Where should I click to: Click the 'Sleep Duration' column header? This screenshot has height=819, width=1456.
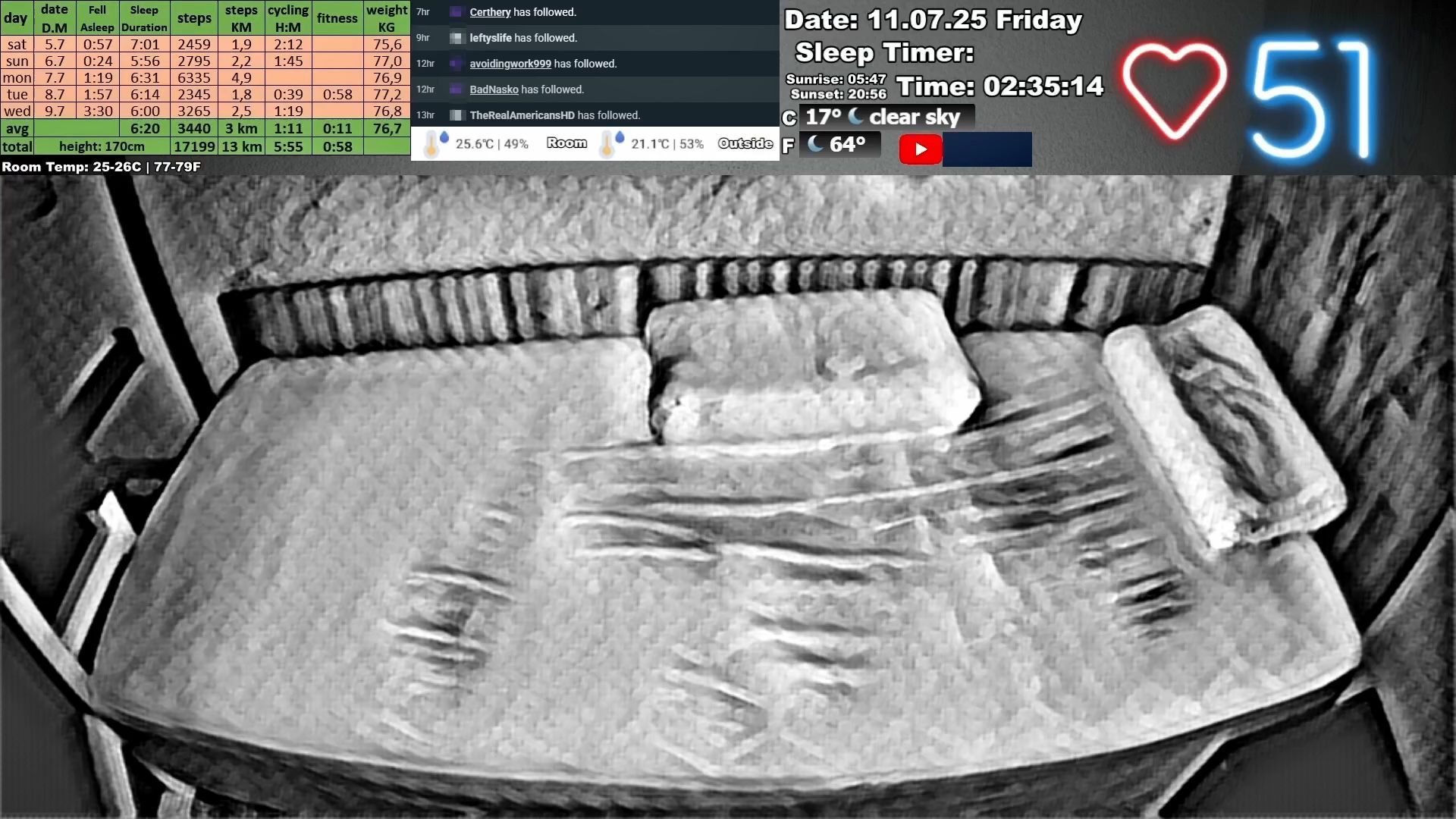(x=144, y=18)
